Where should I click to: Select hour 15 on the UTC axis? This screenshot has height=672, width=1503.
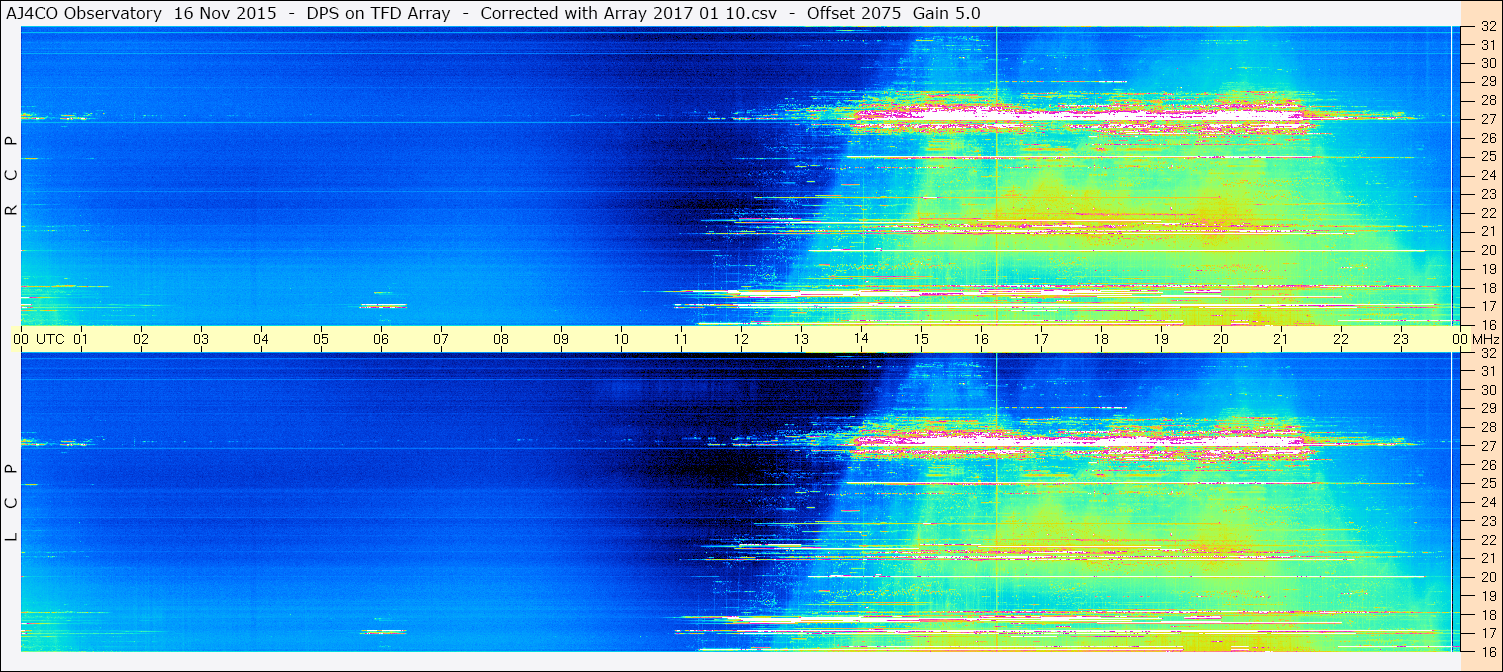921,339
